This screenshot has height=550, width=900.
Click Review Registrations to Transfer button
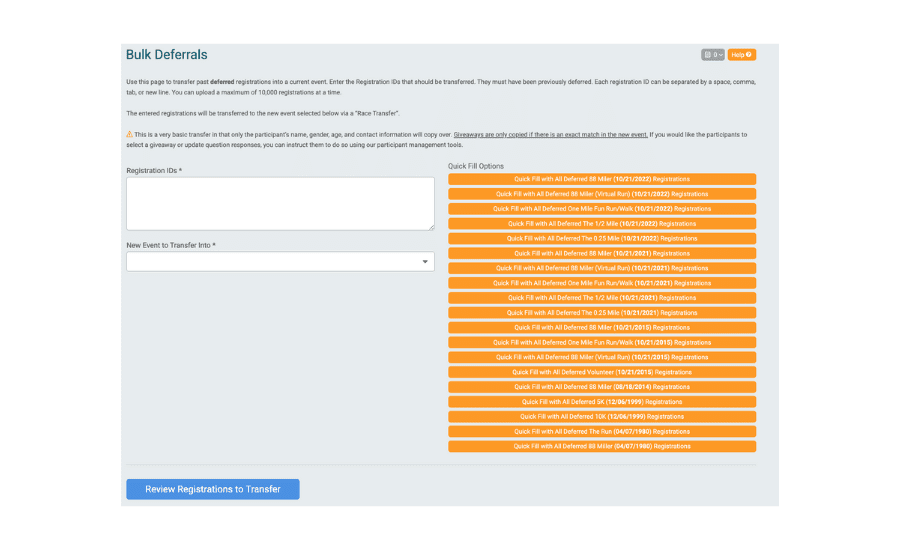click(x=213, y=489)
